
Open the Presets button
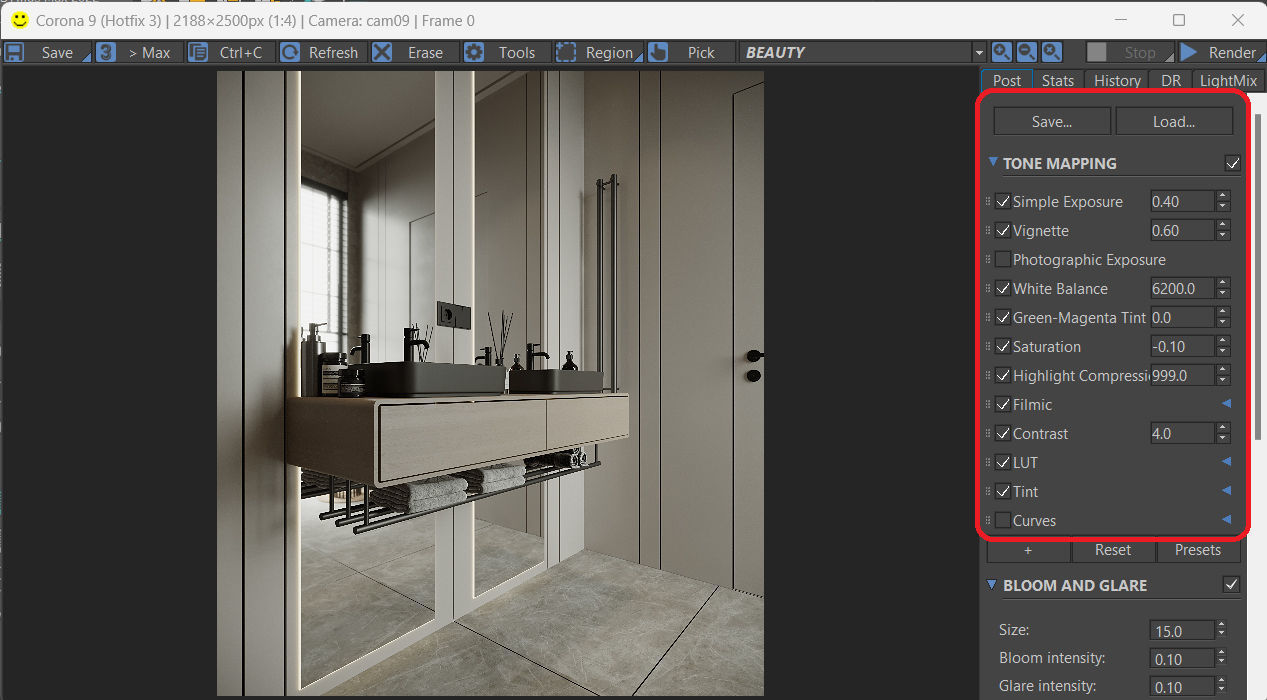[1198, 550]
